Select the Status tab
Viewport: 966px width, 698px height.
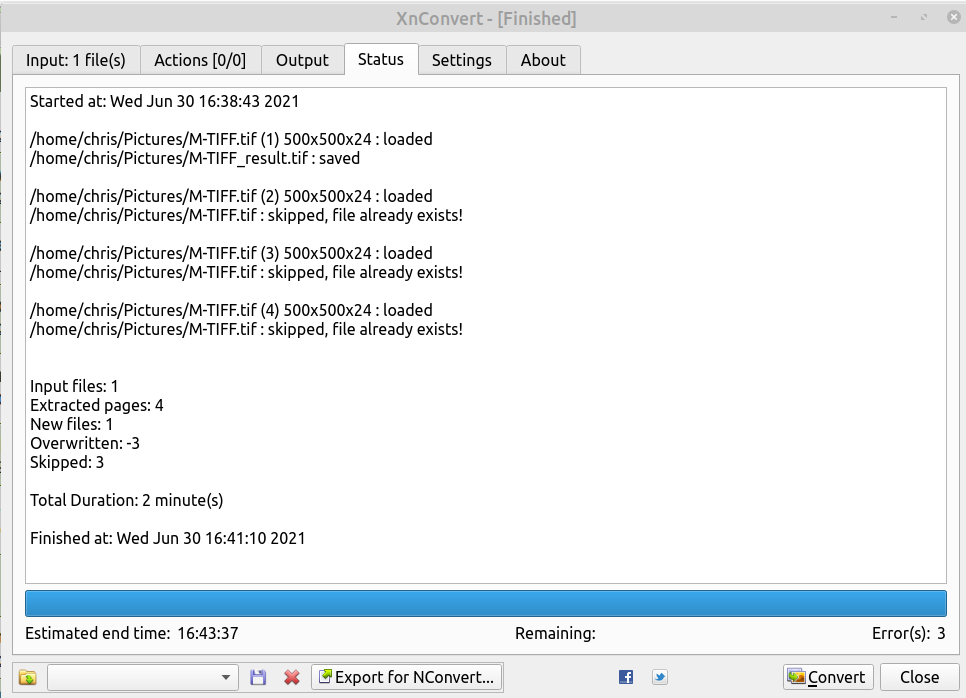click(381, 59)
